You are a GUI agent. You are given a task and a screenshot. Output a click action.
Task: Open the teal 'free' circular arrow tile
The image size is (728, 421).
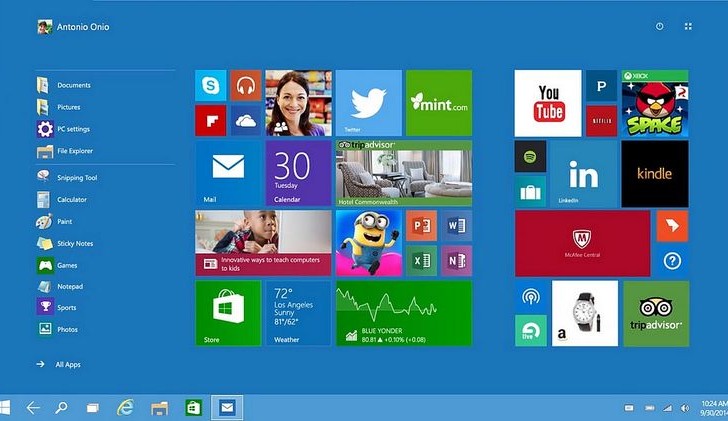pos(531,331)
